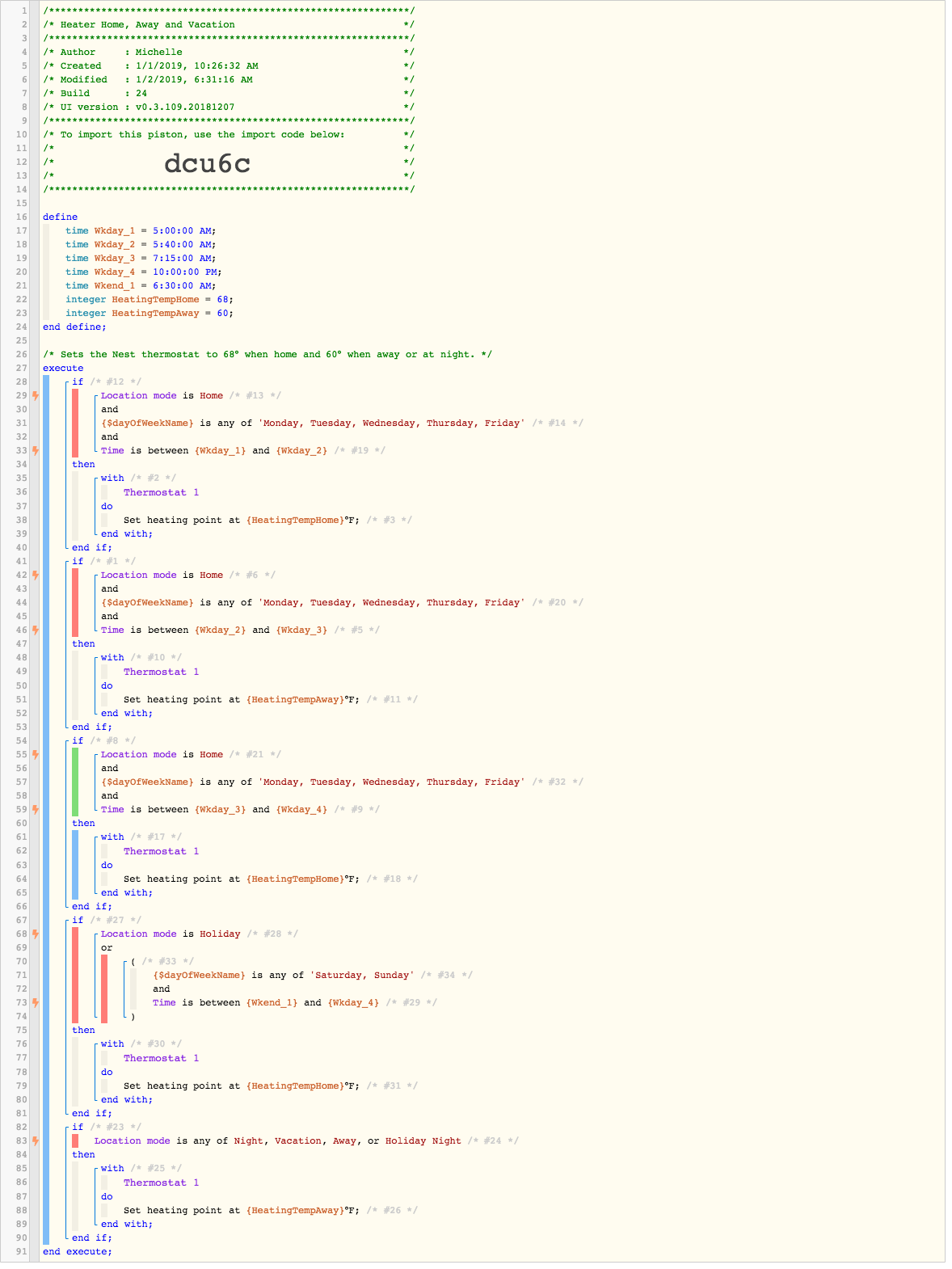The height and width of the screenshot is (1269, 952).
Task: Select variable Wkday_4 at 10:00:00 PM
Action: point(144,272)
